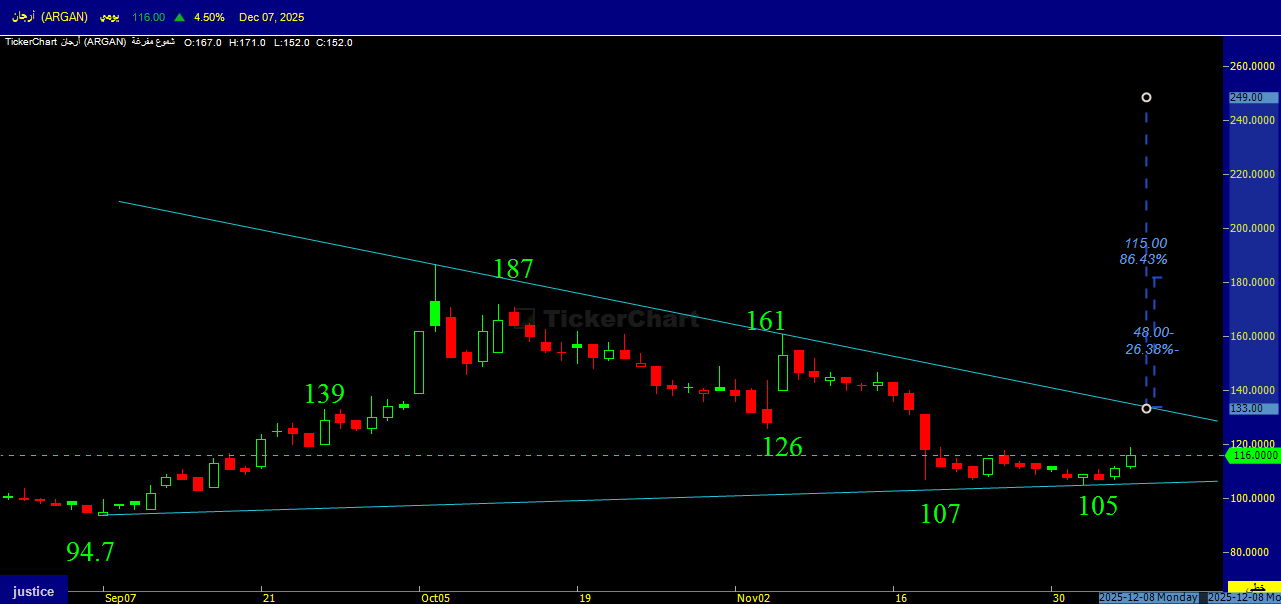
Task: Click the 161 peak annotation label
Action: 766,320
